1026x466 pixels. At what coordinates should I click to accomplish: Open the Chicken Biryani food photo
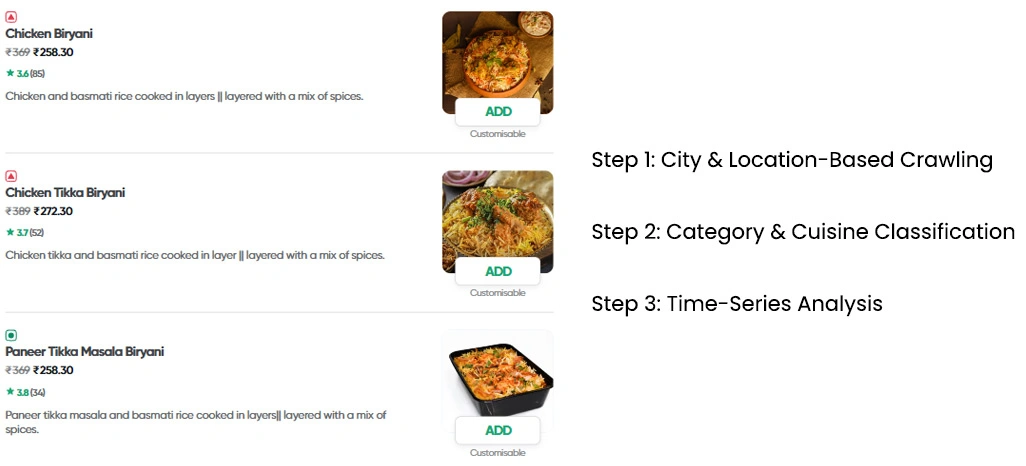pos(497,55)
